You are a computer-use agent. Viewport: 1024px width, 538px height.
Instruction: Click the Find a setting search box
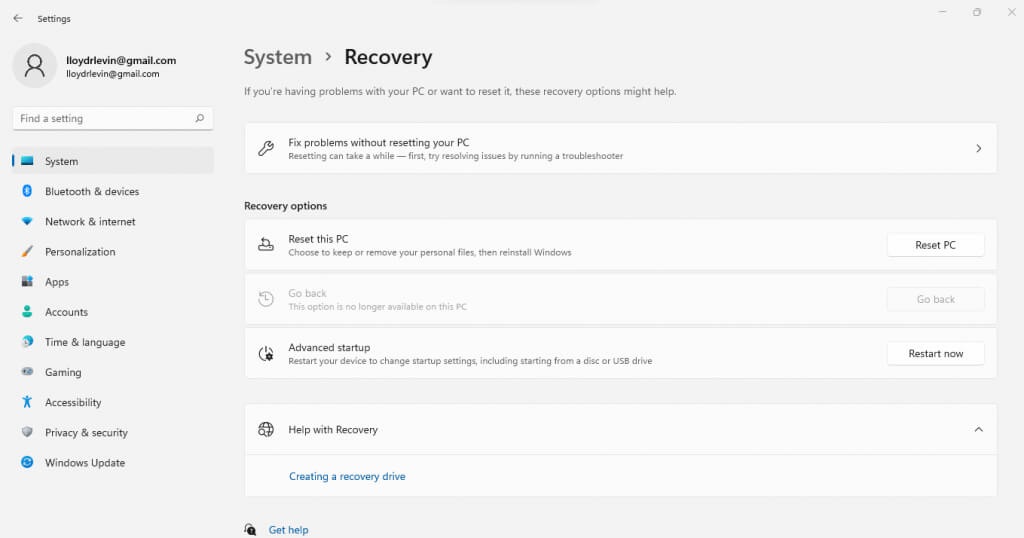coord(112,118)
